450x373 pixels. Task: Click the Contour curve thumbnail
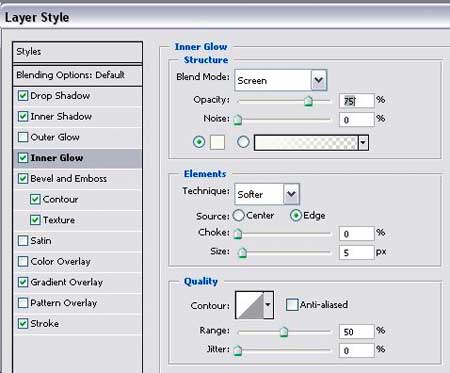(250, 305)
